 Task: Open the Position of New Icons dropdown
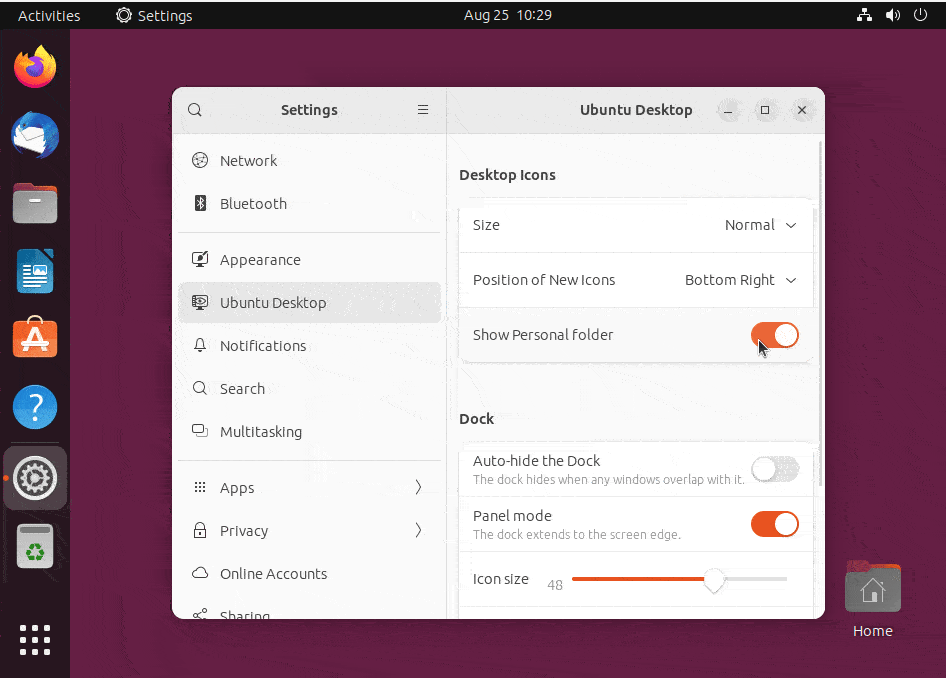tap(740, 280)
